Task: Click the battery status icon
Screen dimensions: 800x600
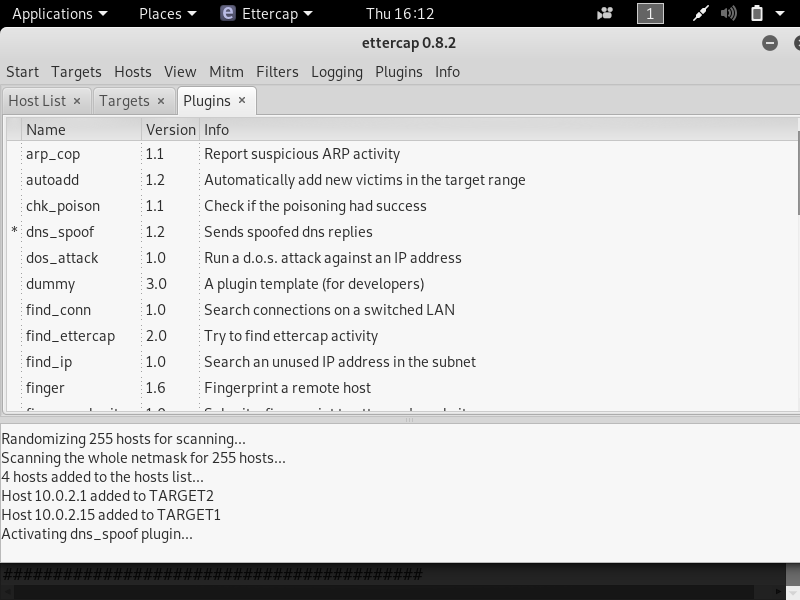Action: (757, 14)
